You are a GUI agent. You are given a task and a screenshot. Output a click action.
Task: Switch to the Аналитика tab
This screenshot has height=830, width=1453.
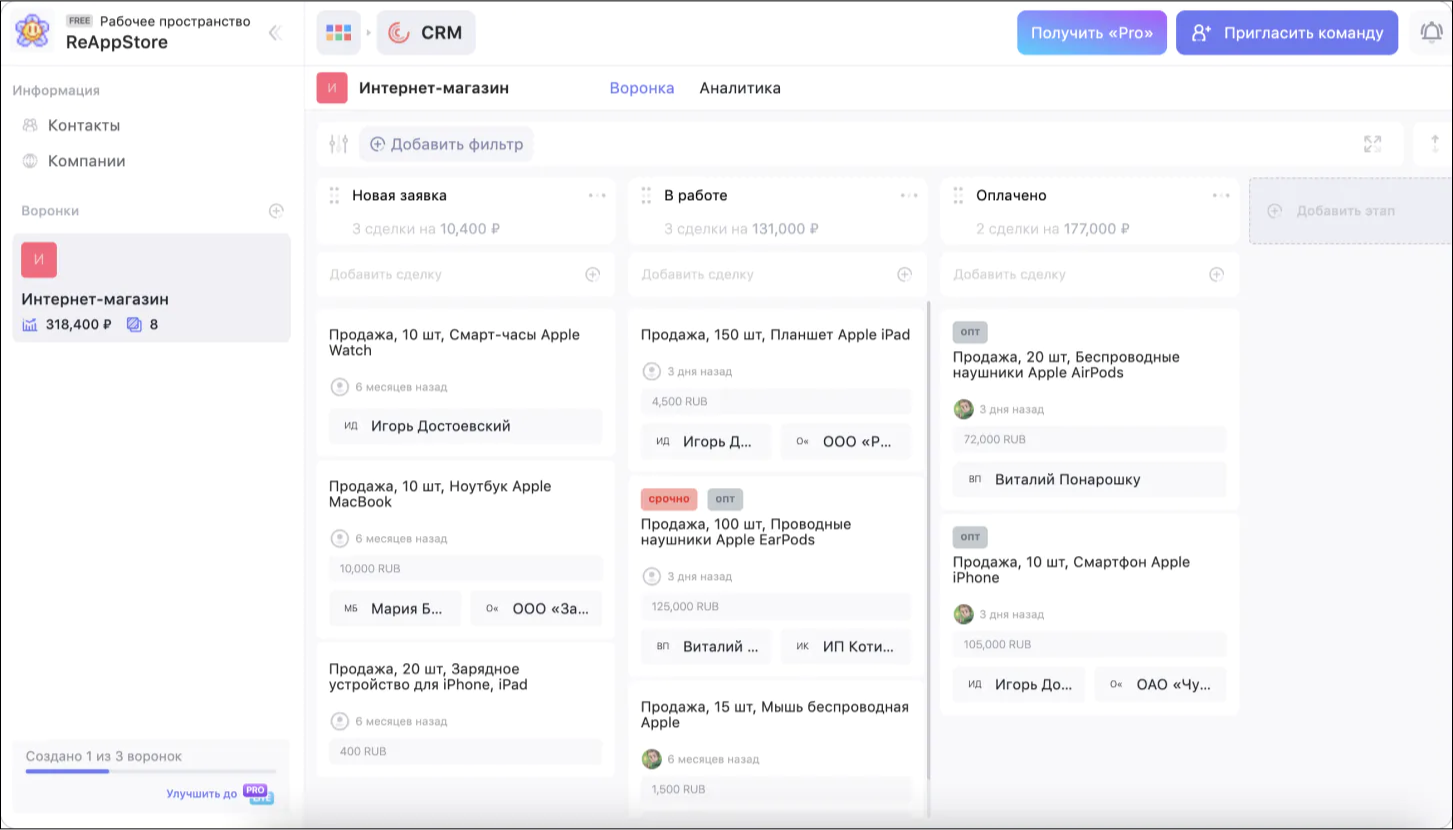740,88
